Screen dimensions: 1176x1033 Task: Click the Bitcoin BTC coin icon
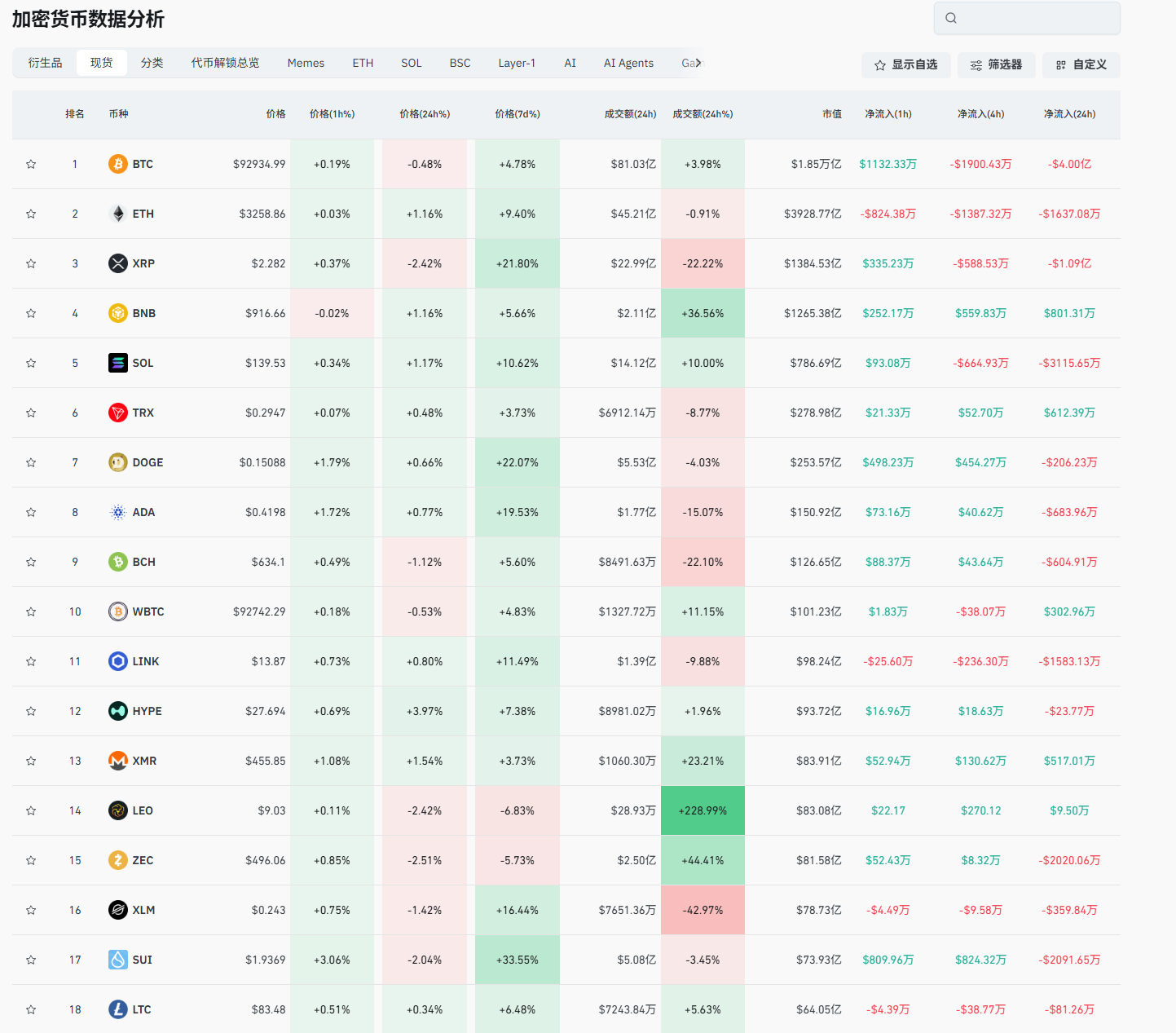pos(118,164)
